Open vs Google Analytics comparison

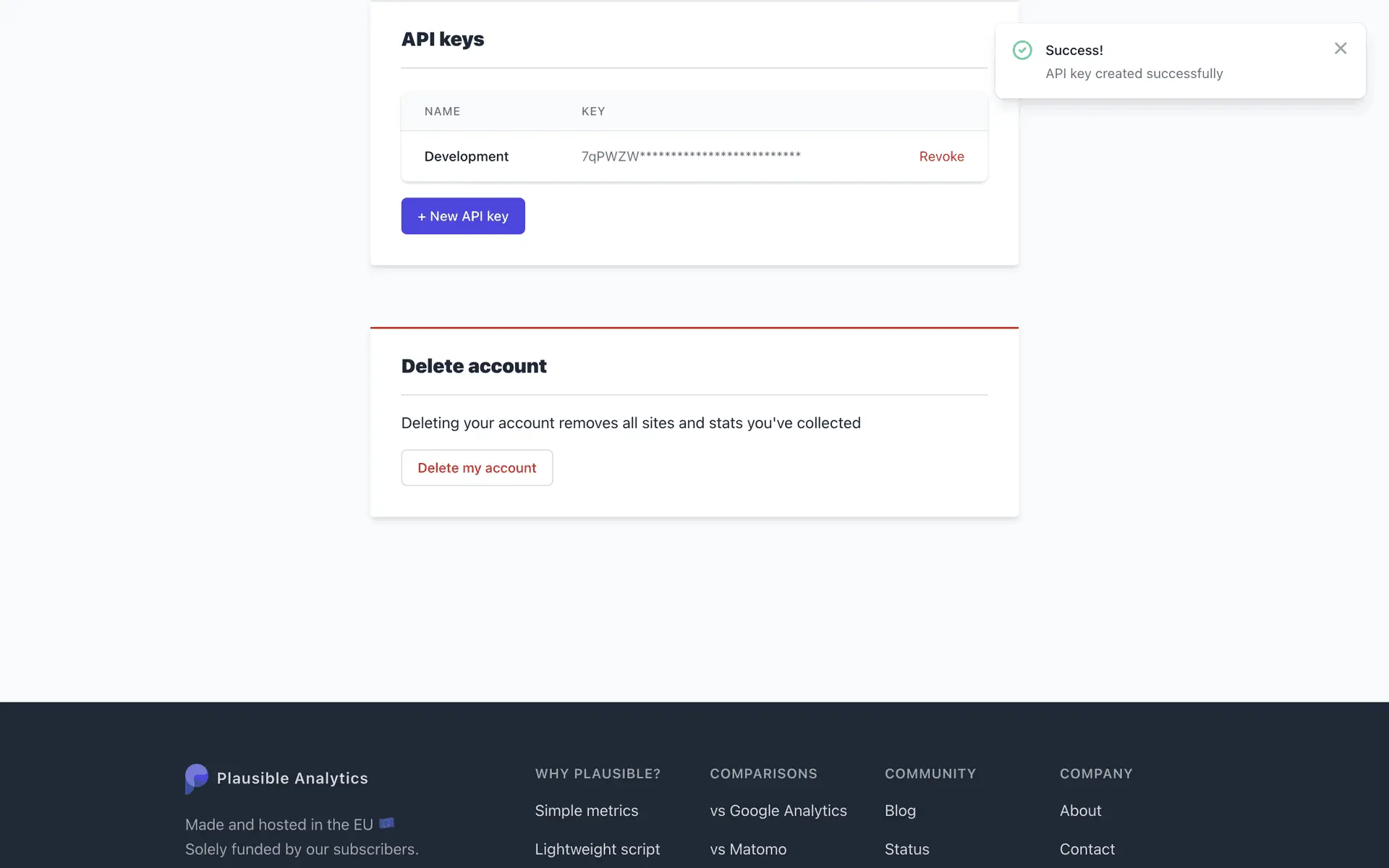pyautogui.click(x=778, y=811)
